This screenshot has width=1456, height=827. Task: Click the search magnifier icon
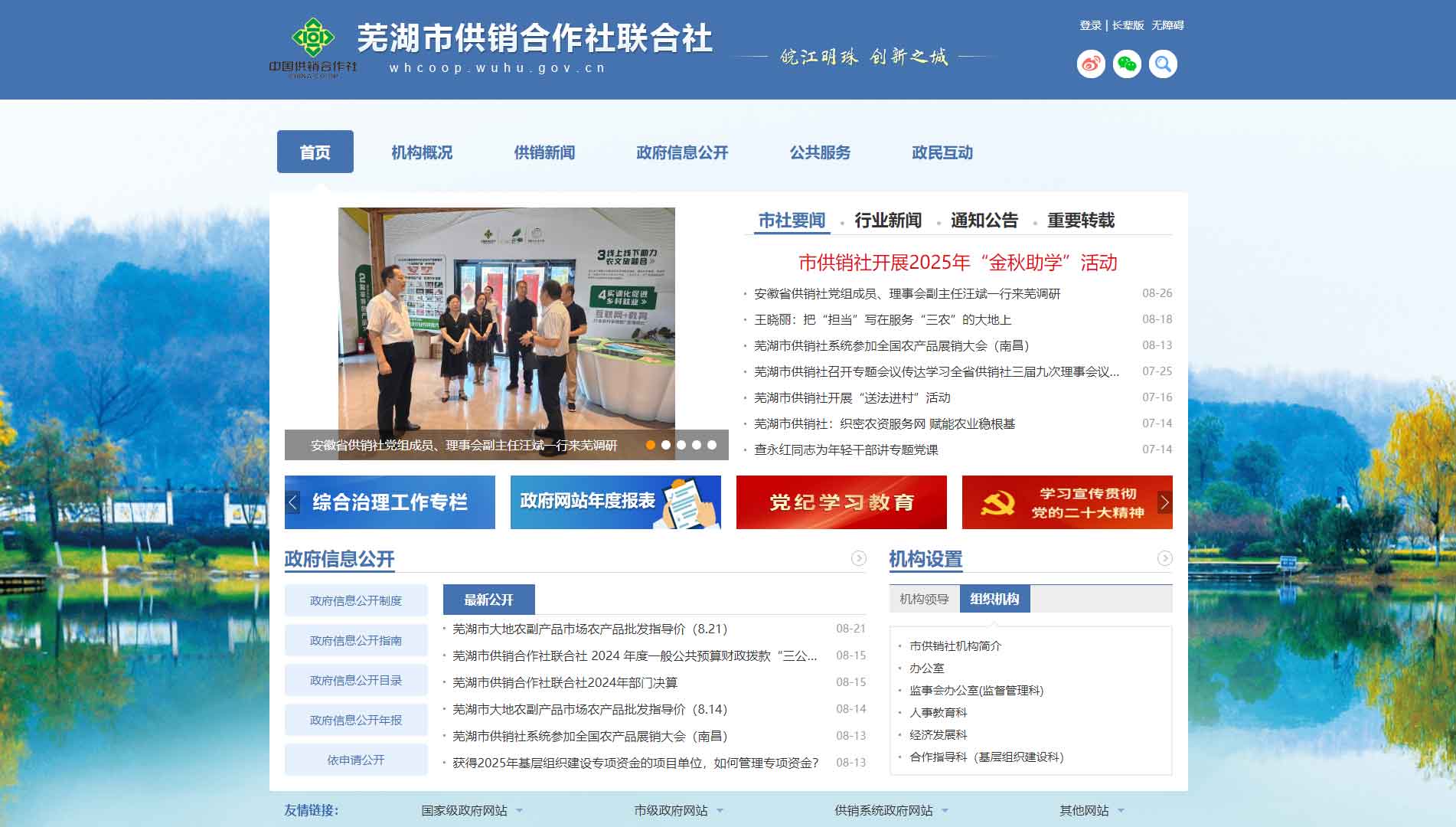tap(1163, 64)
